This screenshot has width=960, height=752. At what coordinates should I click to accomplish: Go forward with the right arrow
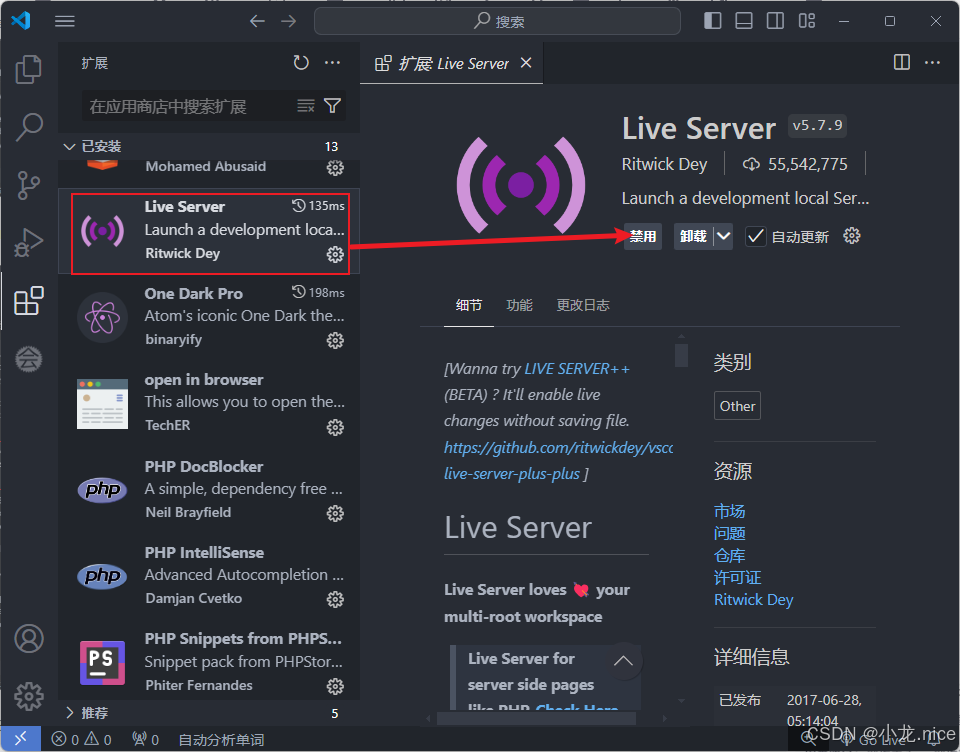[288, 21]
